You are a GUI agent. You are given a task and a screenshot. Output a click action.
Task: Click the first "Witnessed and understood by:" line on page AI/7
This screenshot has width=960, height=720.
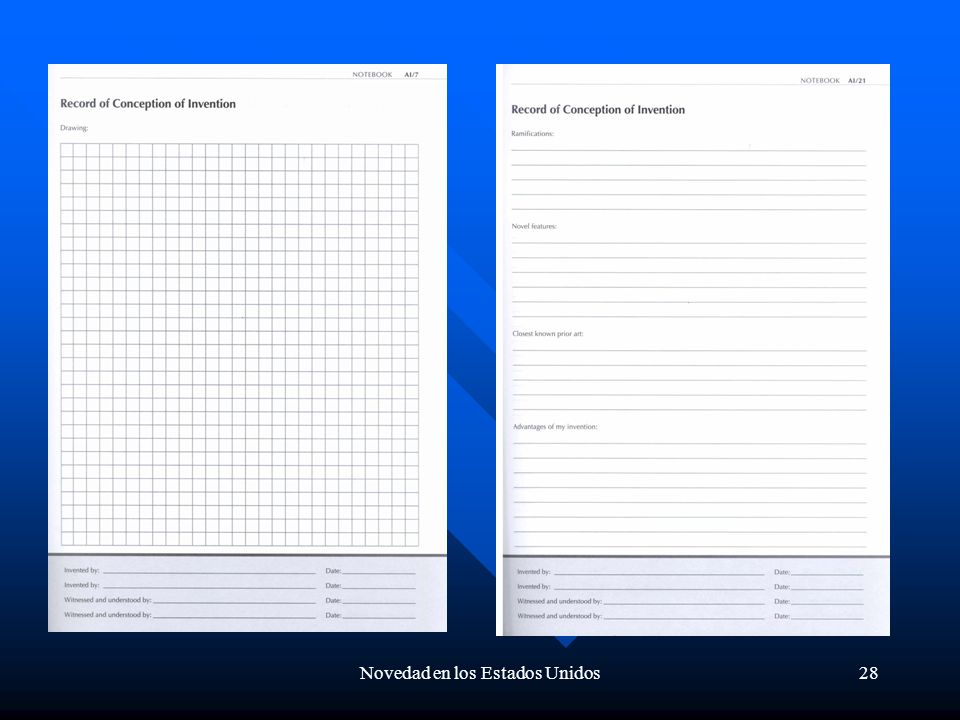point(190,600)
